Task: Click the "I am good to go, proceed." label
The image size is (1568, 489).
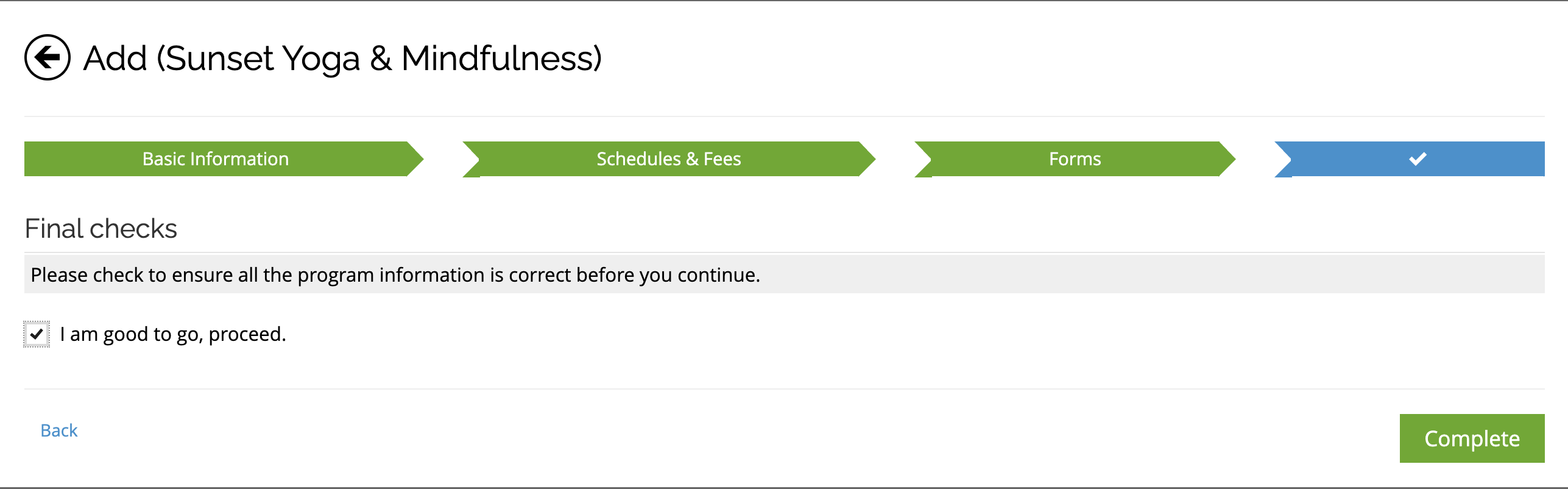Action: click(173, 334)
